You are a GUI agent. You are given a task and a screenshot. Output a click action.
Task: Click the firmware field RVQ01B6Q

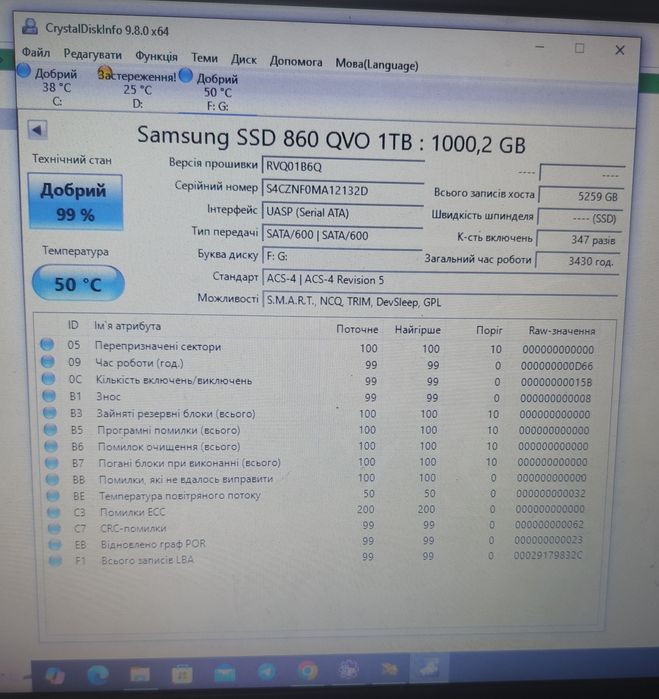pyautogui.click(x=343, y=167)
